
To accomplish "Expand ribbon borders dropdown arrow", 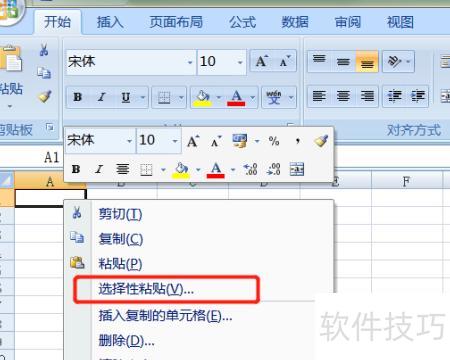I will tap(181, 97).
